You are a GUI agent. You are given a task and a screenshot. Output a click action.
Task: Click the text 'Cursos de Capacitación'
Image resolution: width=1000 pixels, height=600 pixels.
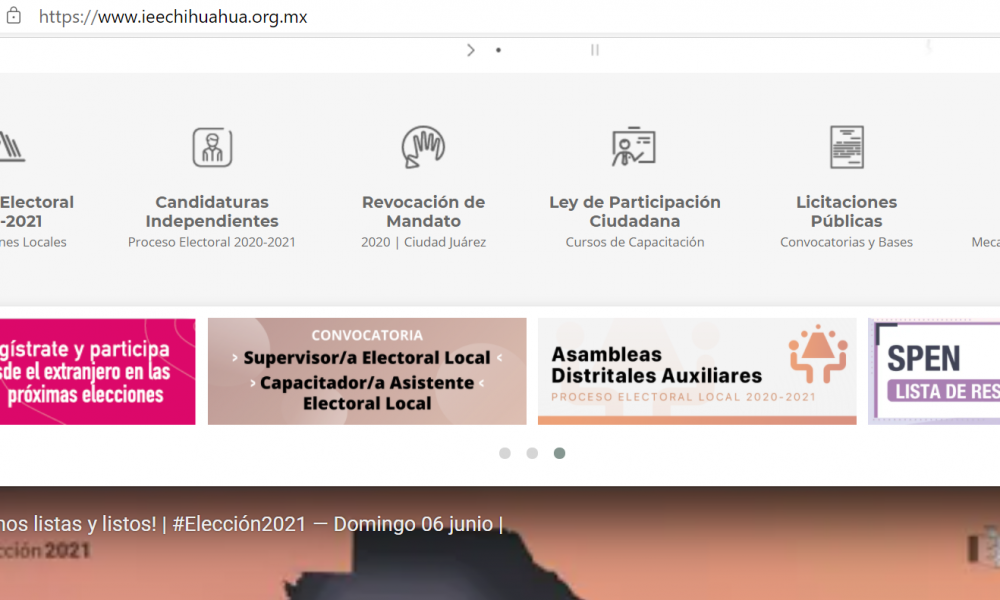coord(635,242)
